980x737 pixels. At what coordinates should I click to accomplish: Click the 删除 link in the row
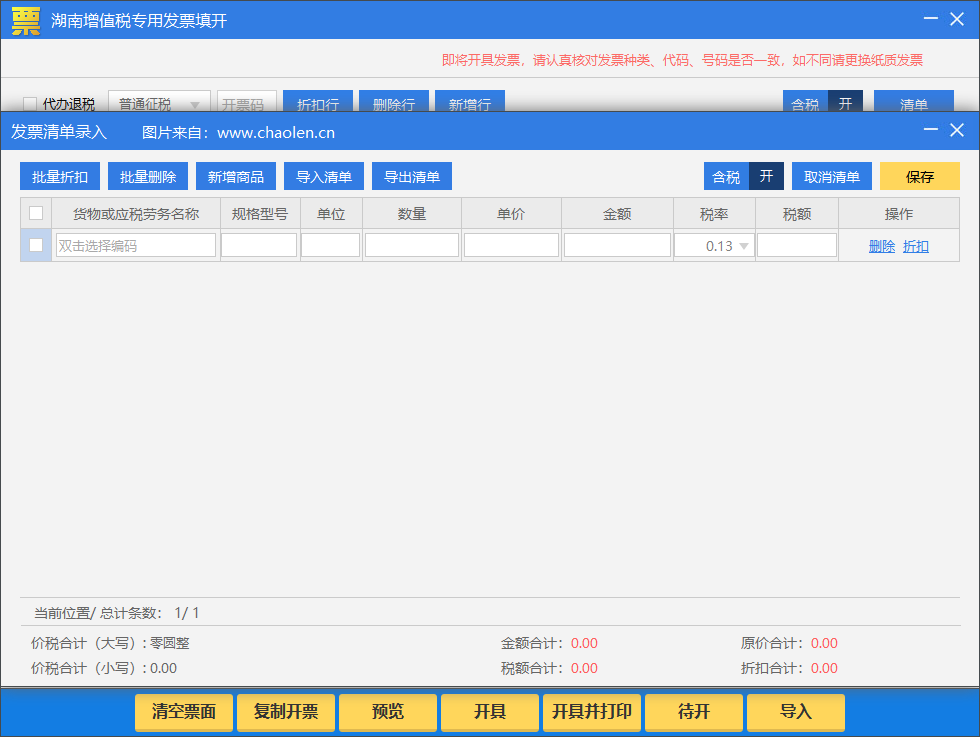(x=882, y=246)
